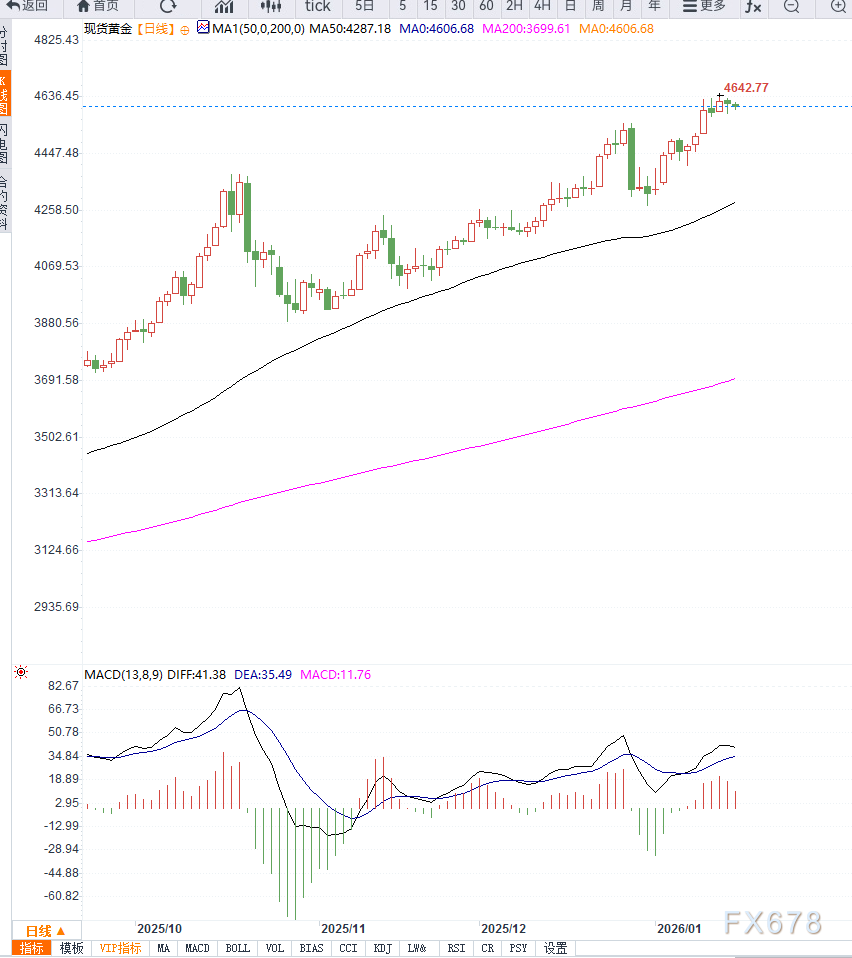Select the KDJ indicator at the bottom

pos(382,947)
